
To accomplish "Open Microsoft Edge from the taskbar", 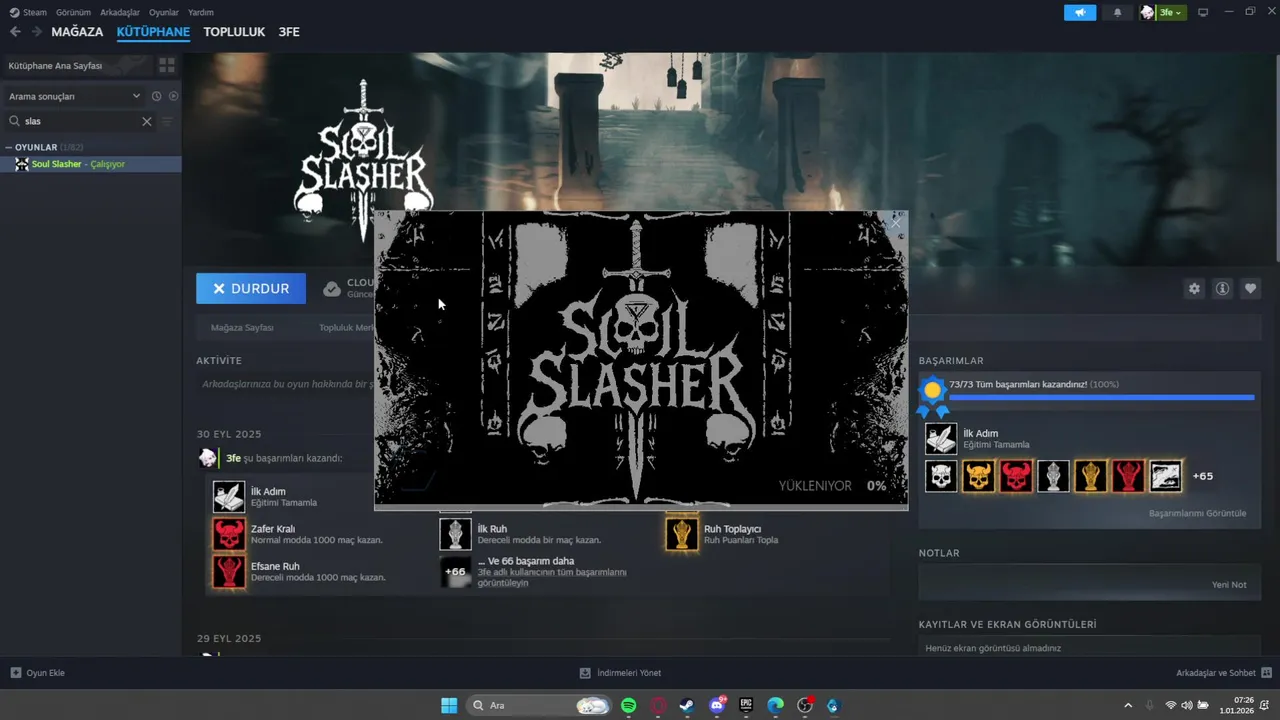I will point(775,705).
